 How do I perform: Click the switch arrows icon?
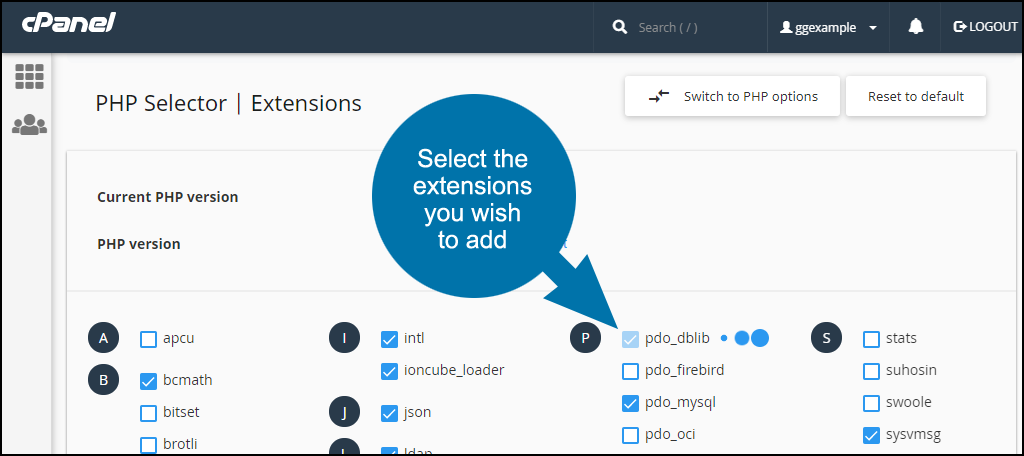pyautogui.click(x=659, y=96)
